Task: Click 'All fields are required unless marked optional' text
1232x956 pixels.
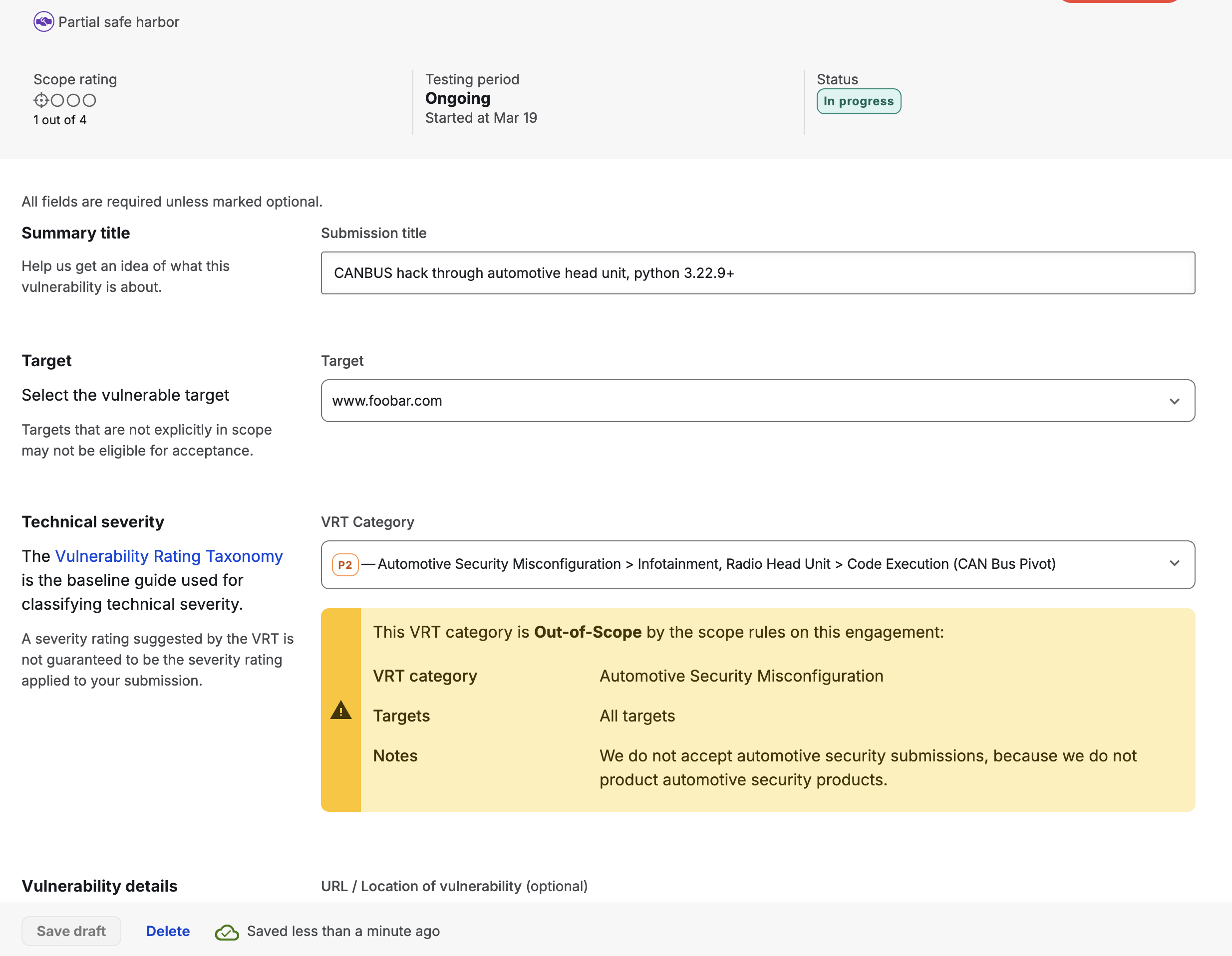Action: 172,202
